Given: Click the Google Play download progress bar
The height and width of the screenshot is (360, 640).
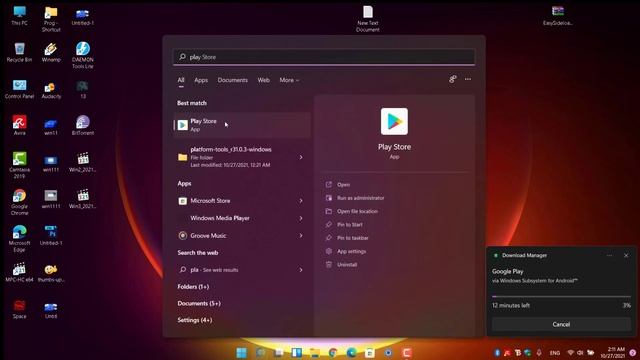Looking at the screenshot, I should (x=561, y=296).
